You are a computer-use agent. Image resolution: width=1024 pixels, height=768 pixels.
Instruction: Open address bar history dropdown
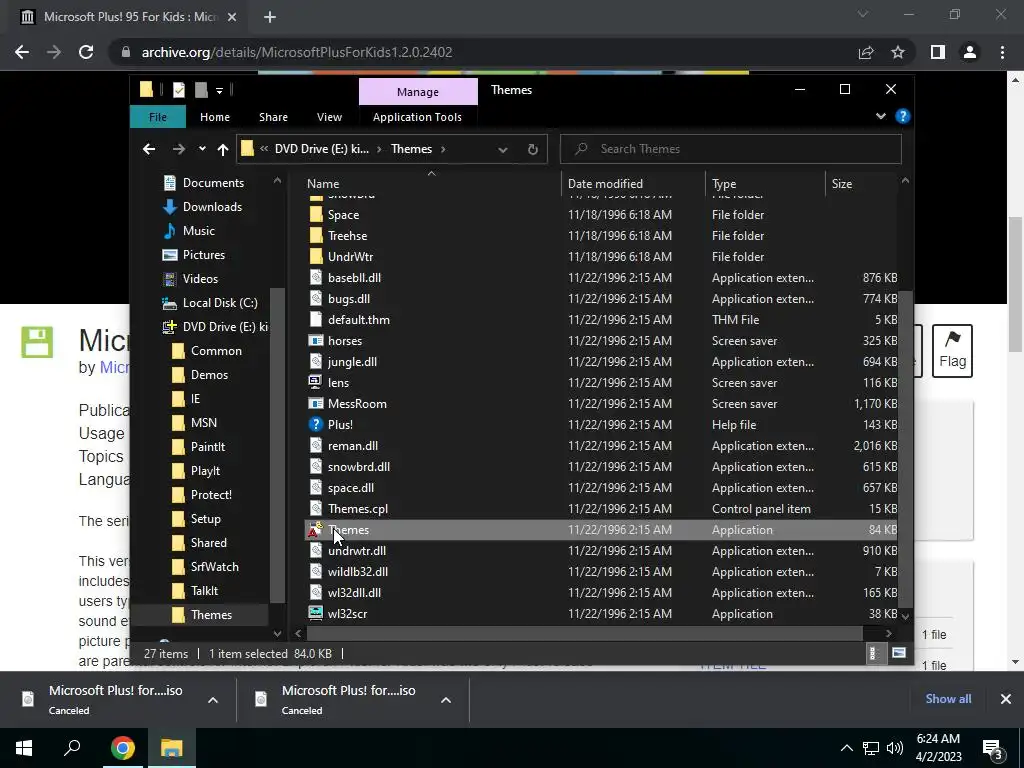pyautogui.click(x=502, y=150)
